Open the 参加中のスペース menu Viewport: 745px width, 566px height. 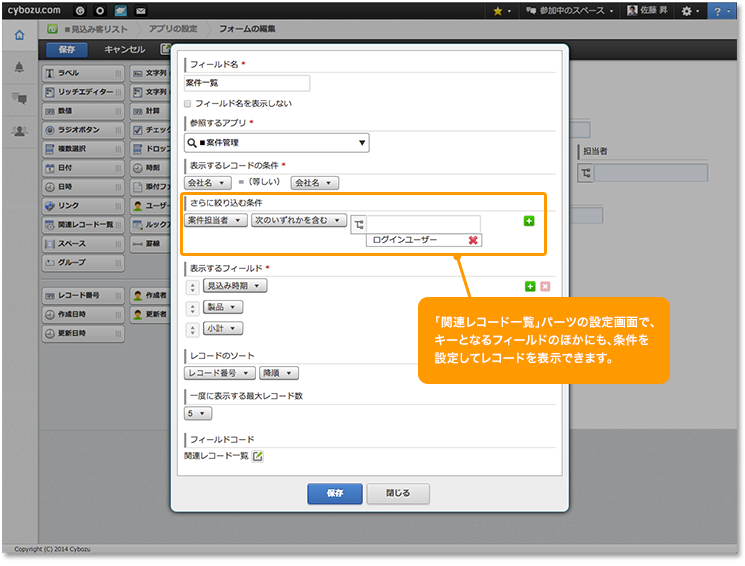[574, 10]
